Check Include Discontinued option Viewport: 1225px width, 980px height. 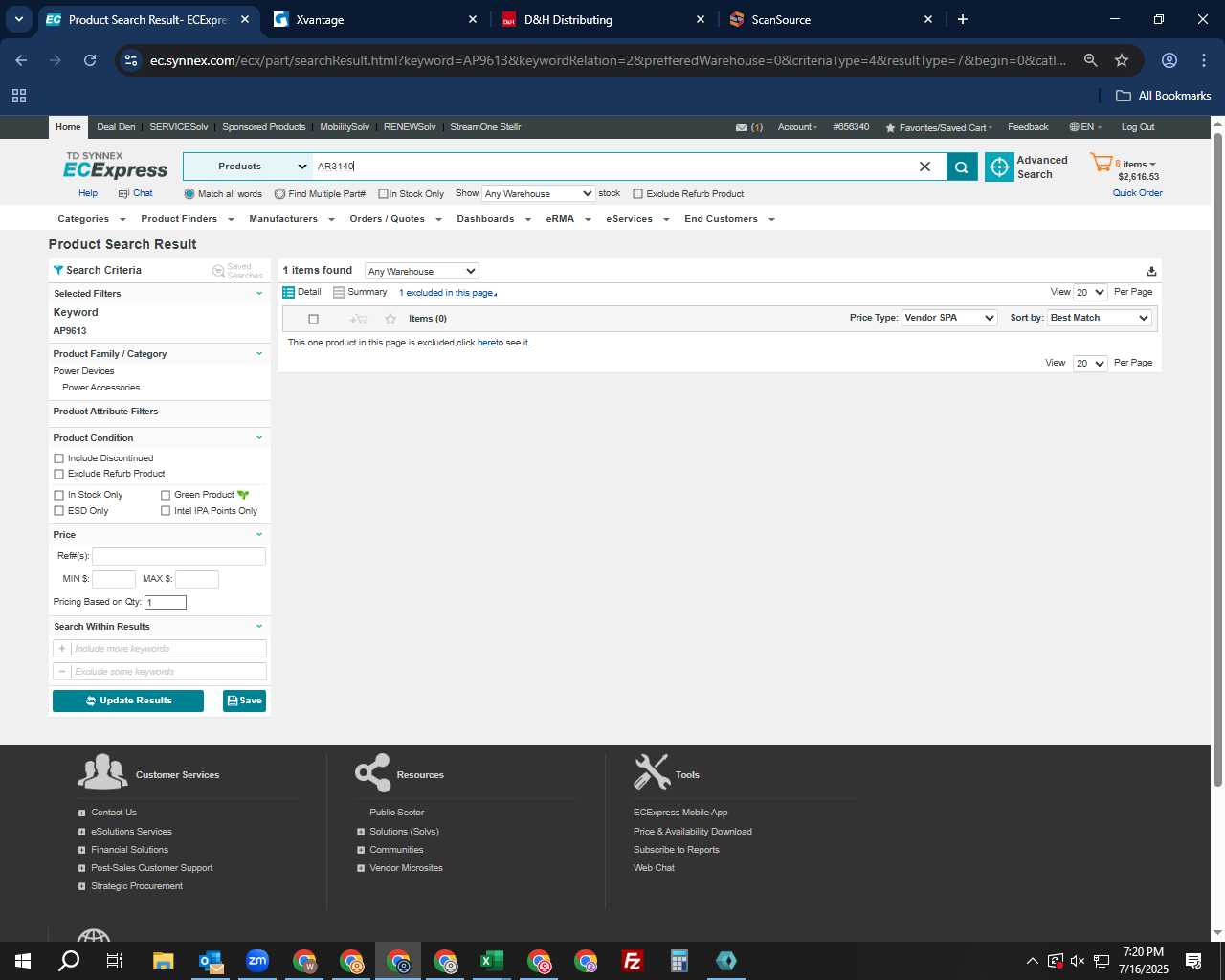click(59, 458)
